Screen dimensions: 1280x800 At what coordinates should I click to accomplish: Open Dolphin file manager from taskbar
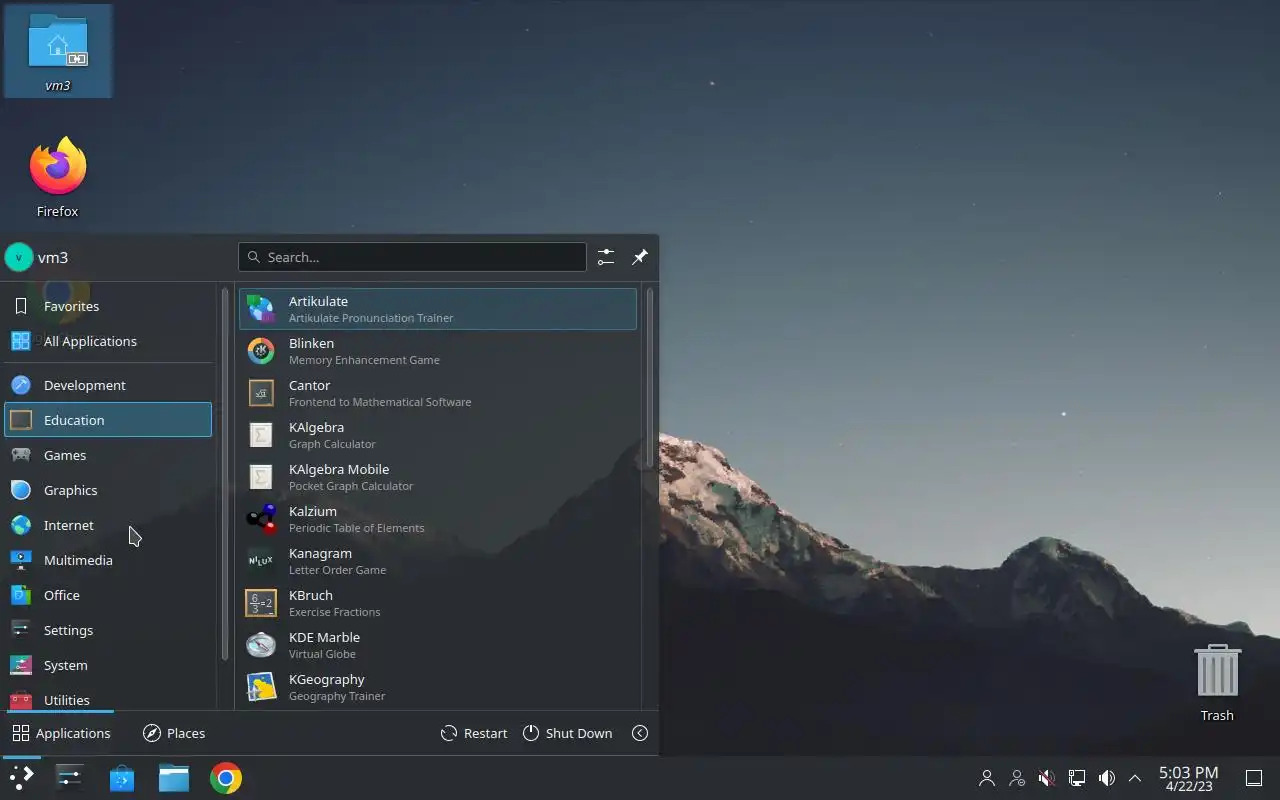coord(174,778)
